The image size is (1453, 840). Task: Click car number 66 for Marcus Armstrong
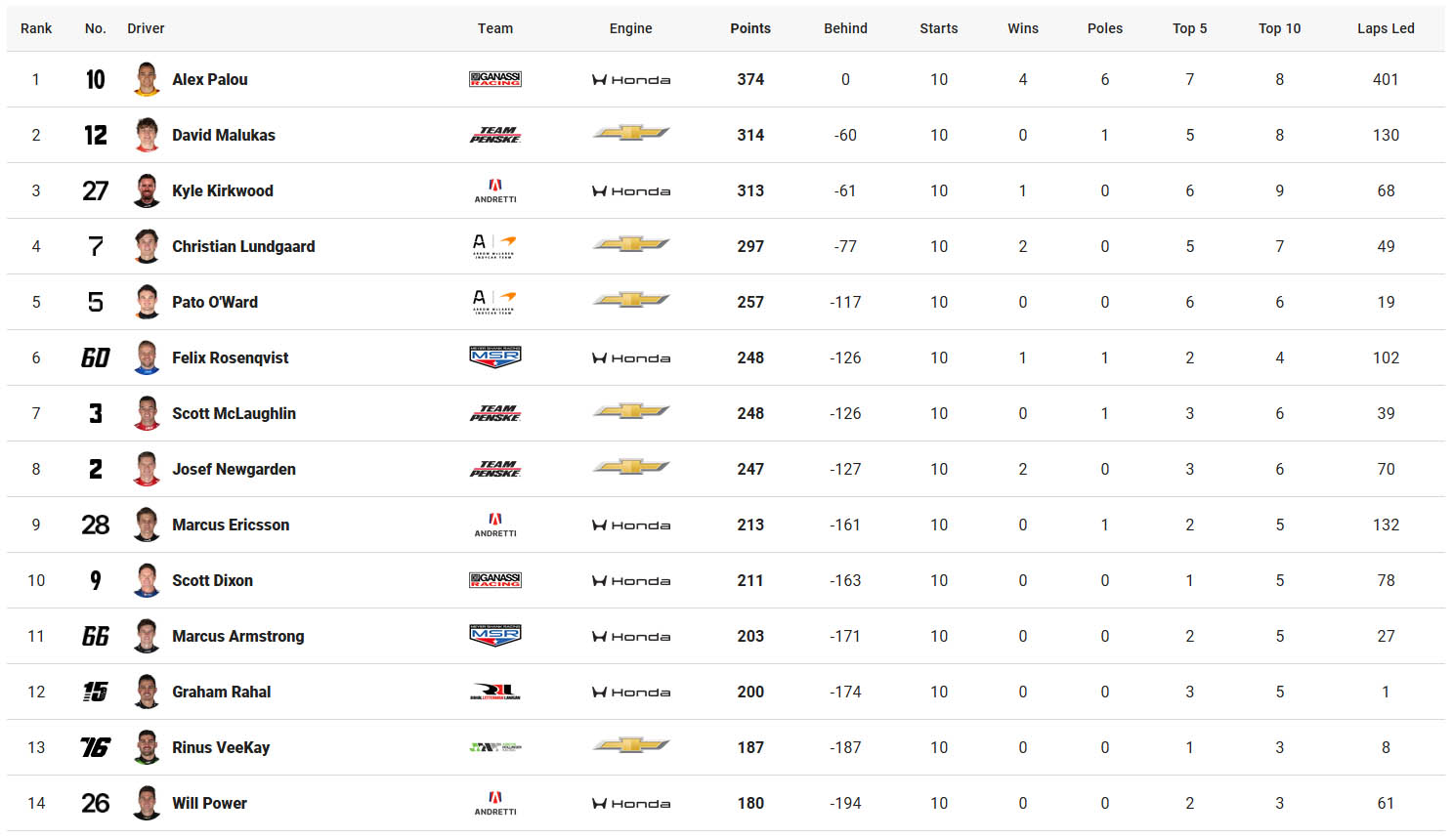[x=96, y=636]
